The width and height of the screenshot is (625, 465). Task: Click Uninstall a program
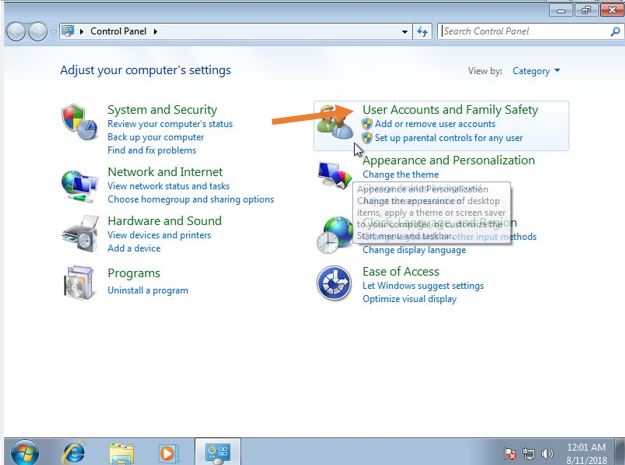[147, 290]
